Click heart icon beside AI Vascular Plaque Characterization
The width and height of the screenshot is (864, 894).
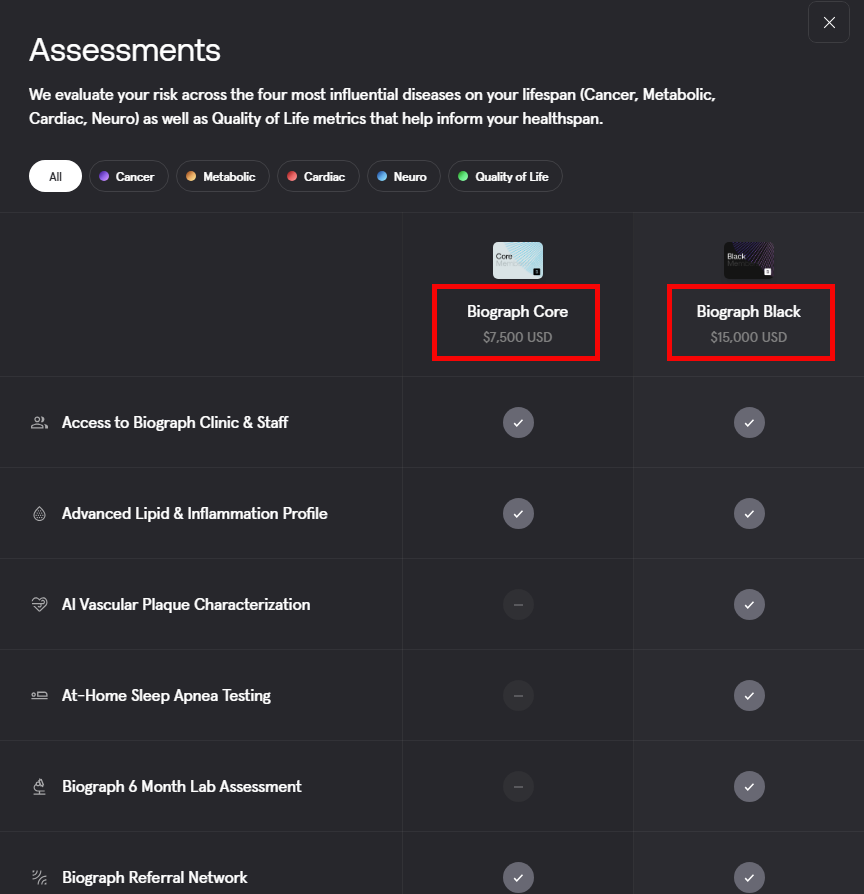[39, 604]
